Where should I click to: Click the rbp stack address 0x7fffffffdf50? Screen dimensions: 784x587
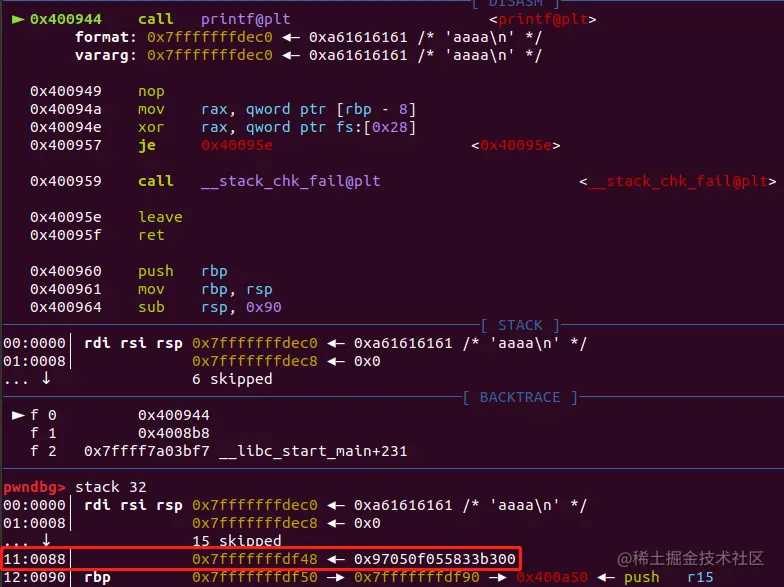(x=254, y=577)
